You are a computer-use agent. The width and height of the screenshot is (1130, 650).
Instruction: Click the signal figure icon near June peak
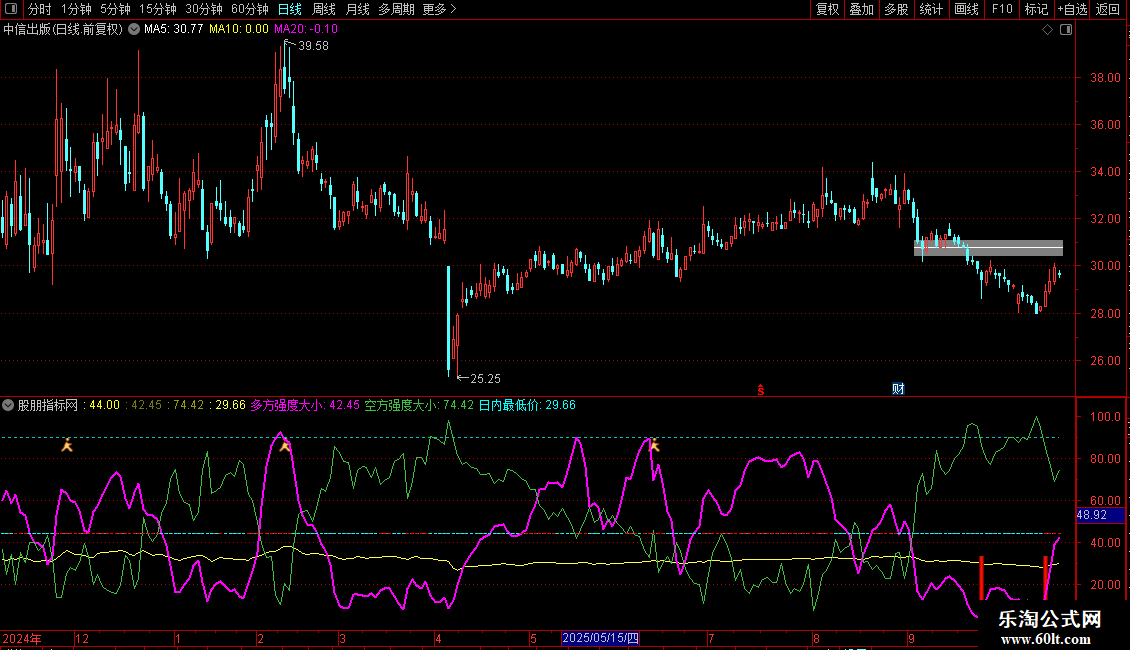click(x=654, y=445)
